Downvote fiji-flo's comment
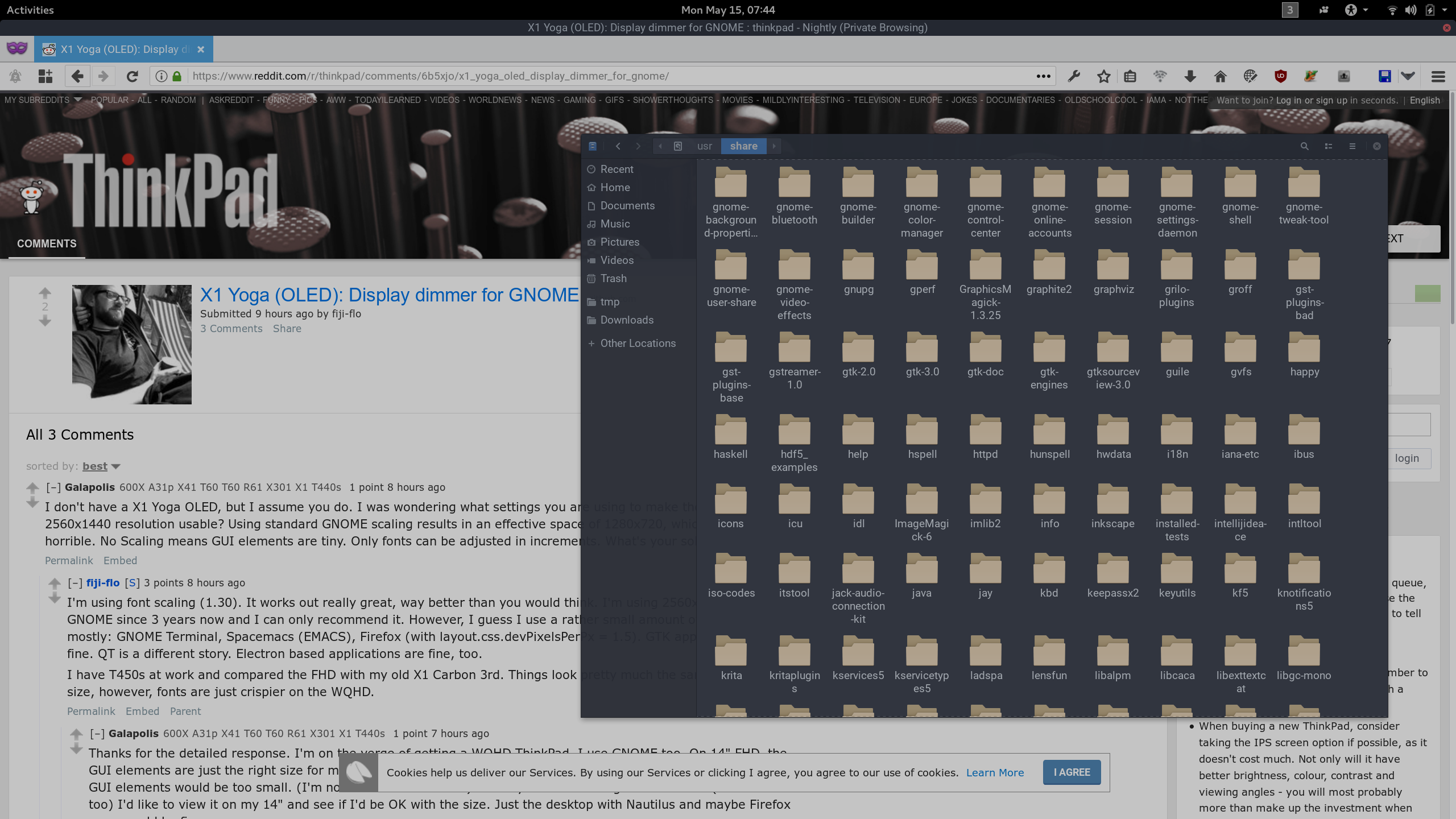Viewport: 1456px width, 819px height. (x=55, y=598)
